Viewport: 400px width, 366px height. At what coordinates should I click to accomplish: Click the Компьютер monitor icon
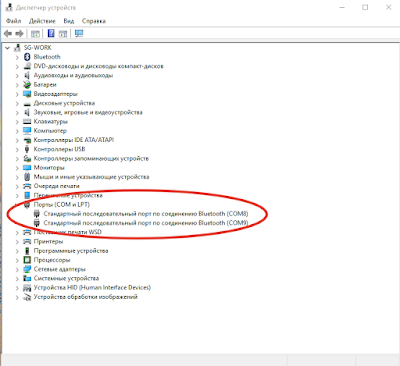[x=27, y=131]
